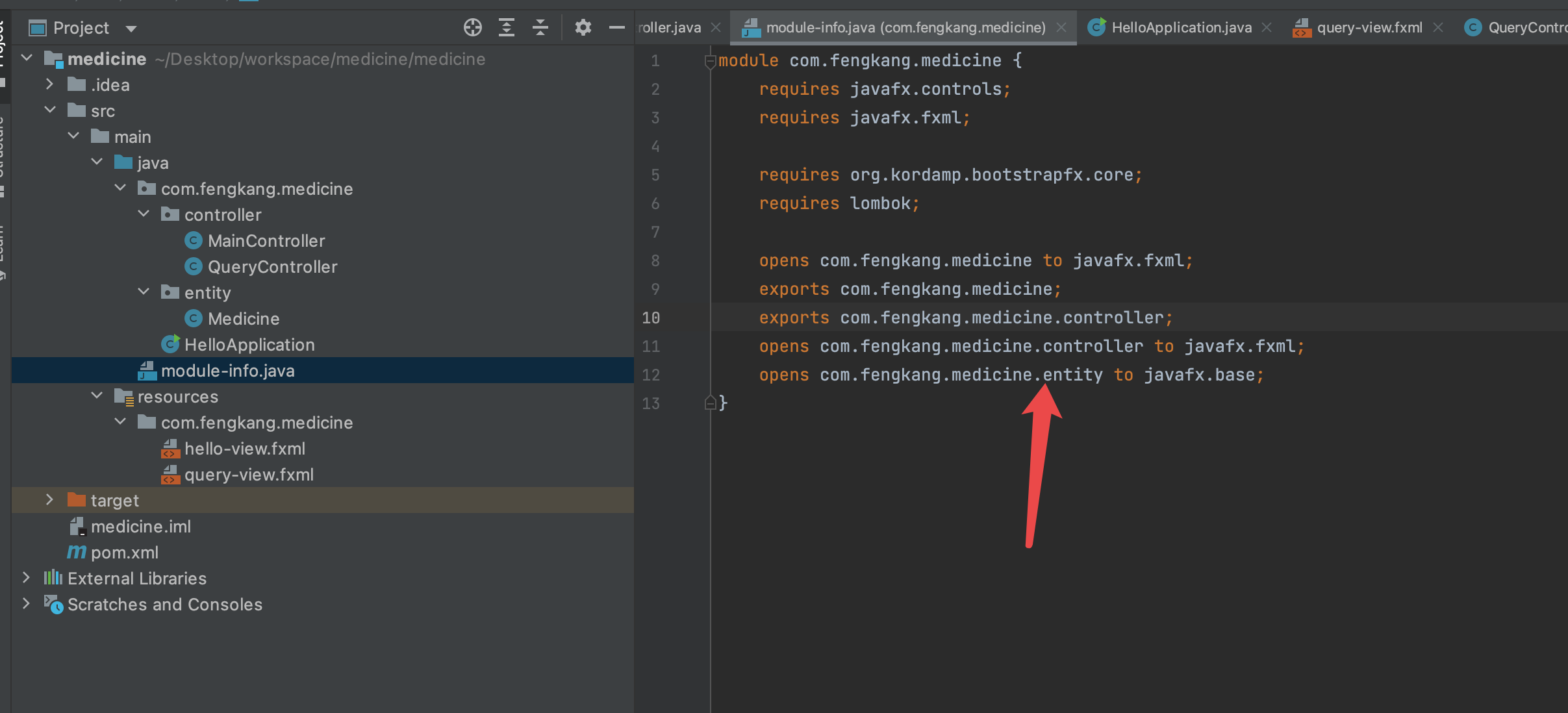Close the module-info.java editor tab
Screen dimensions: 1568x713
tap(1061, 28)
